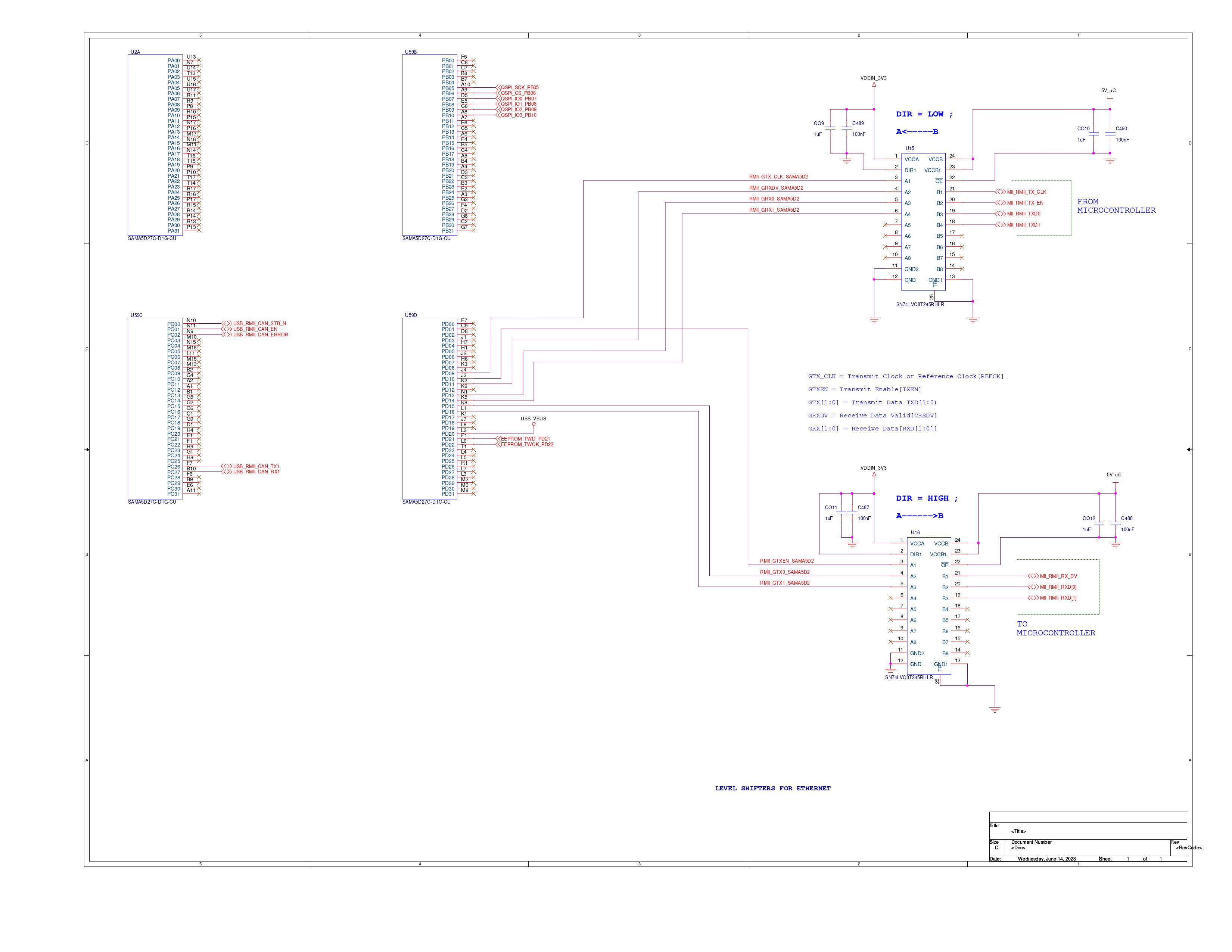Select the "DIR = LOW ;" annotation
1232x952 pixels.
click(924, 115)
